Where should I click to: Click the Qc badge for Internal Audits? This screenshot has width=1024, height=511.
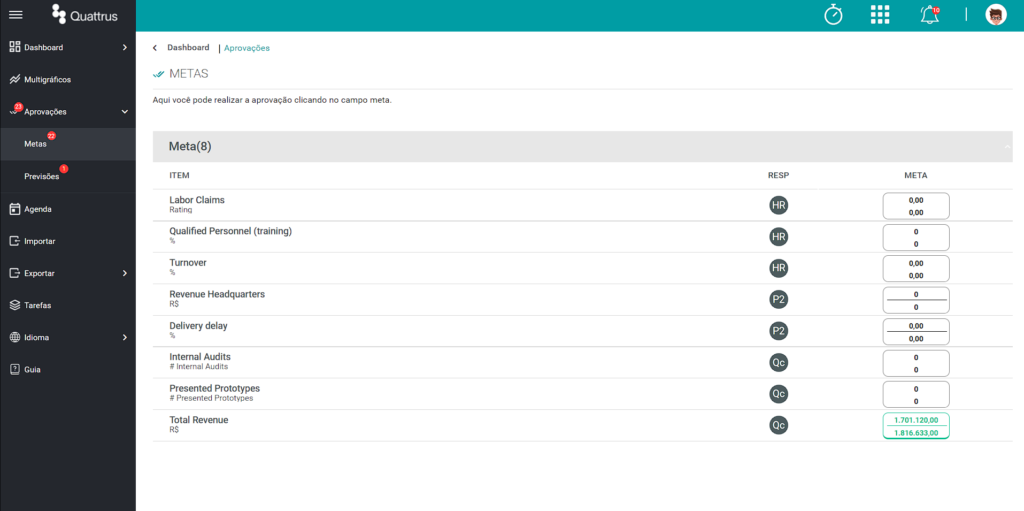pyautogui.click(x=778, y=362)
